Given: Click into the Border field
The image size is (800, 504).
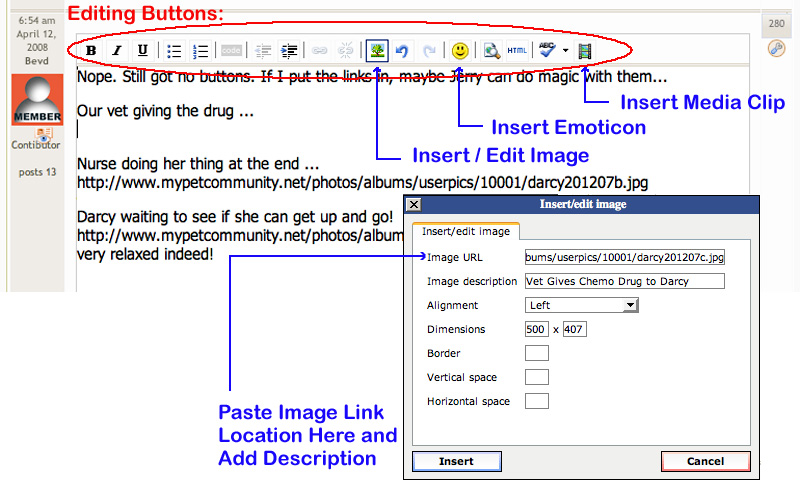Looking at the screenshot, I should pos(537,353).
